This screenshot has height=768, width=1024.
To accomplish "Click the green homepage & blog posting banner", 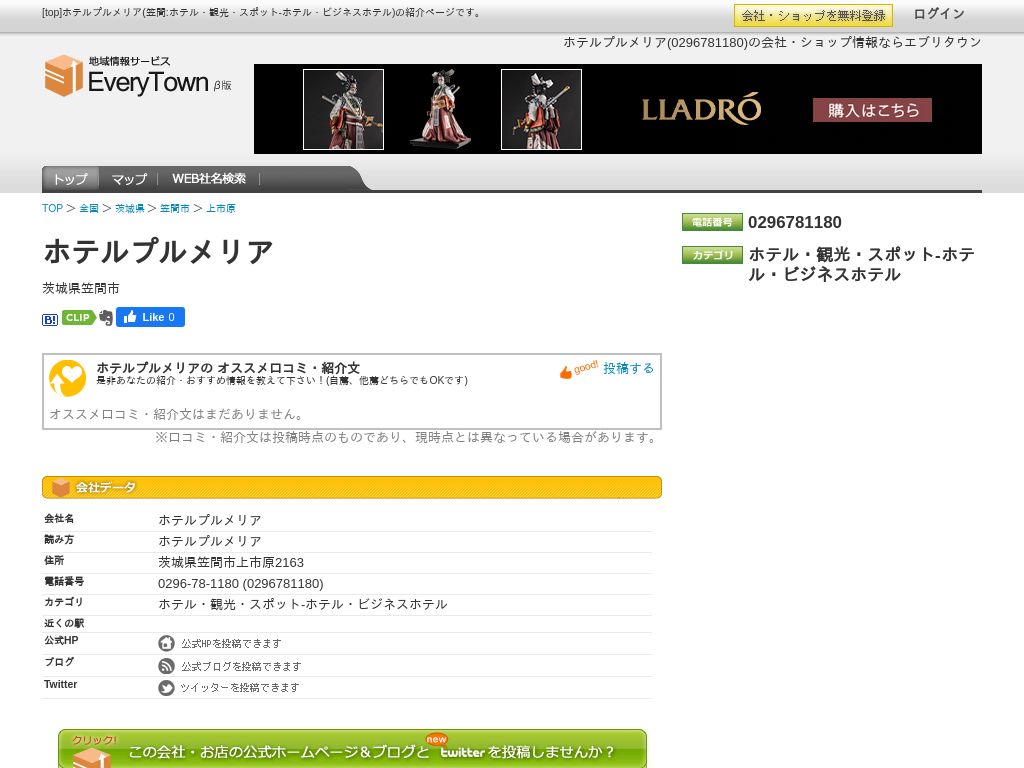I will 353,748.
